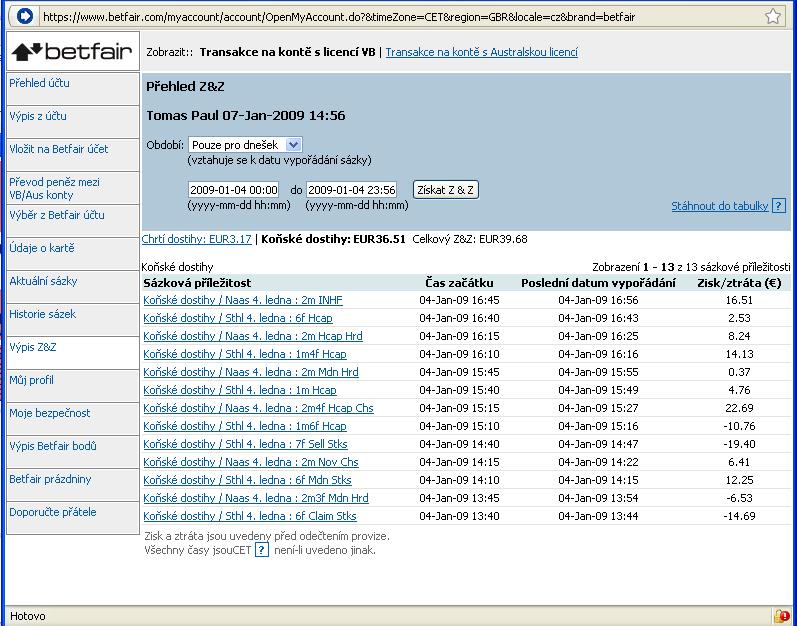Open Chrtí dostihy EUR3.17 link
Viewport: 797px width, 626px height.
coord(196,239)
